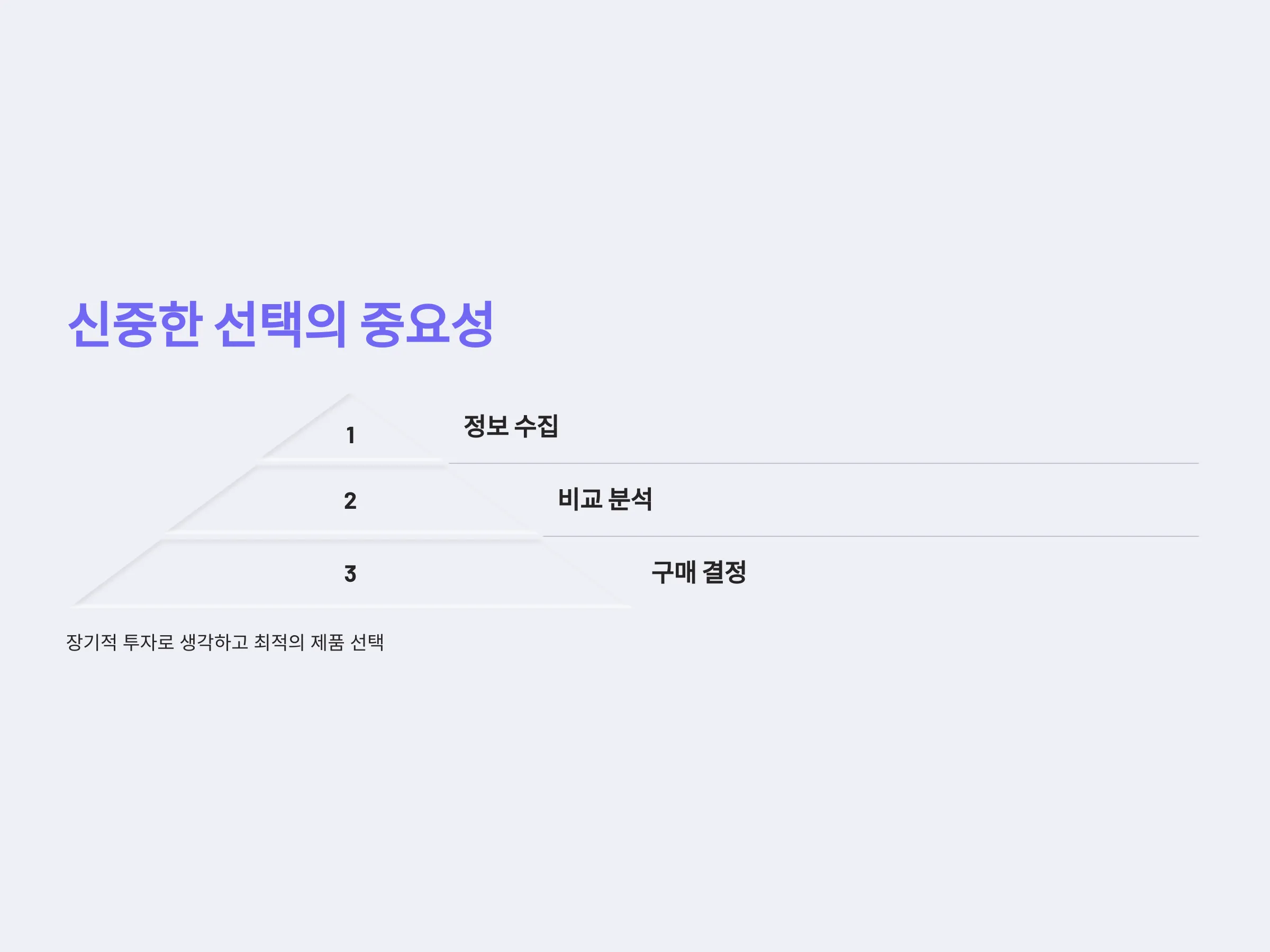Click 장기적 in the footer sentence

click(92, 642)
